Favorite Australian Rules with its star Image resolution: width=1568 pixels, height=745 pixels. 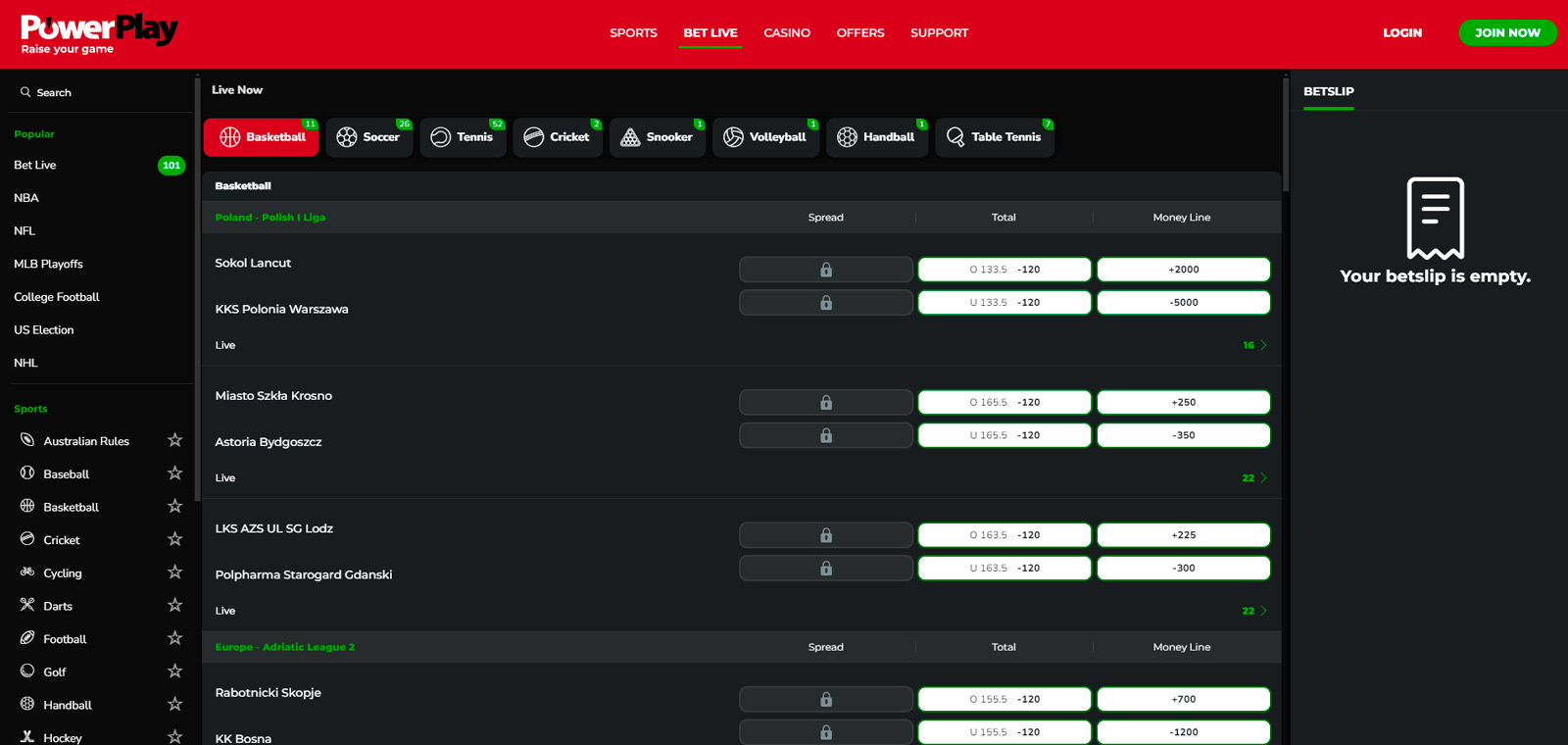[174, 440]
